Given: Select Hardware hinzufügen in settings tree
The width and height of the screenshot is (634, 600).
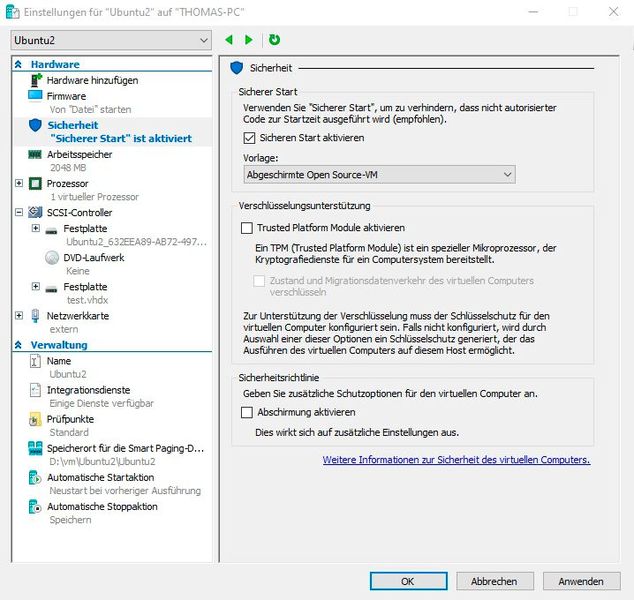Looking at the screenshot, I should [x=93, y=80].
